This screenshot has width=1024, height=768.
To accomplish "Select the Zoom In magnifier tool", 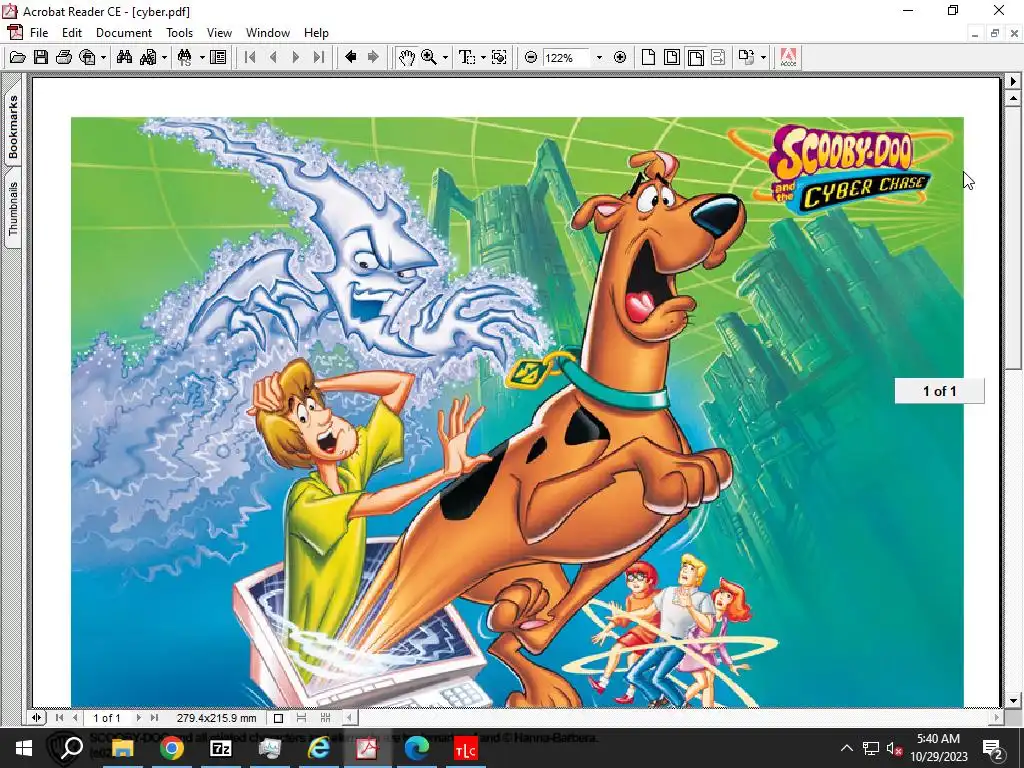I will point(429,57).
